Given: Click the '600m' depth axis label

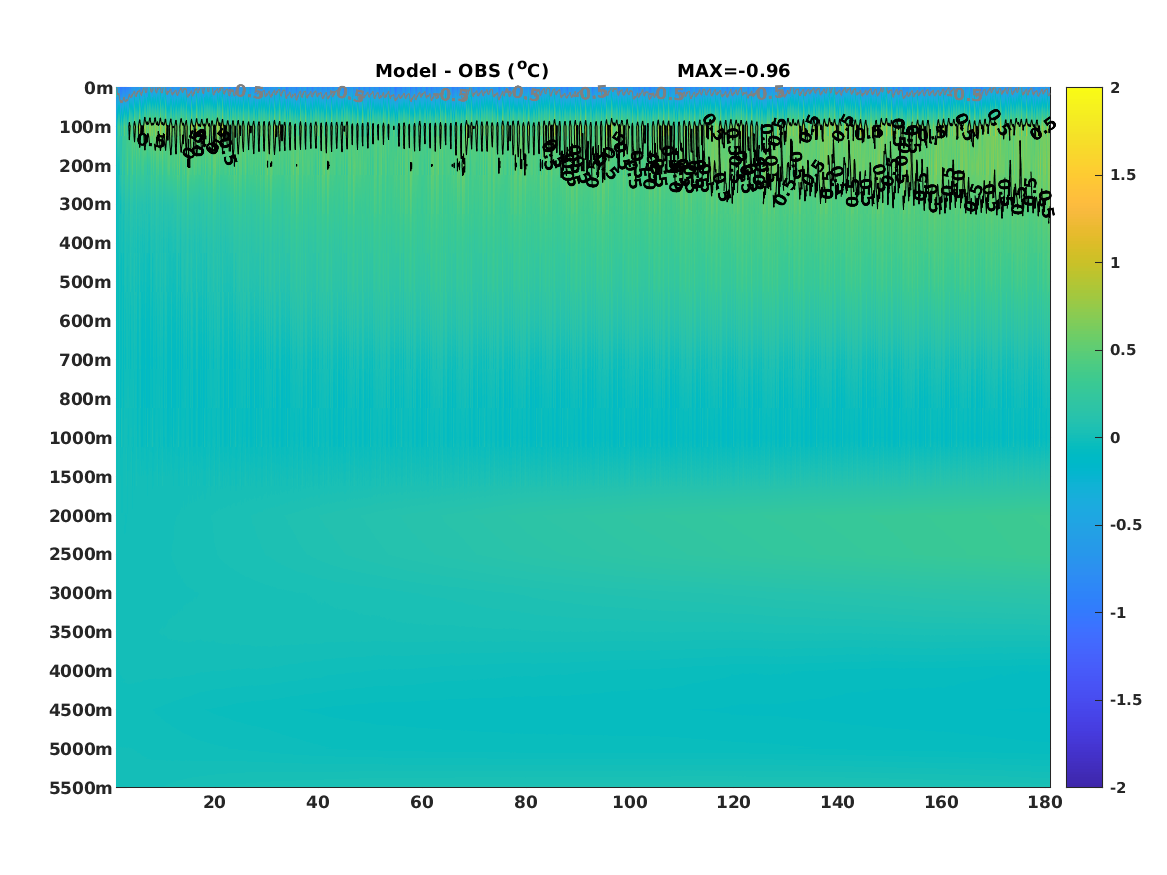Looking at the screenshot, I should coord(86,321).
